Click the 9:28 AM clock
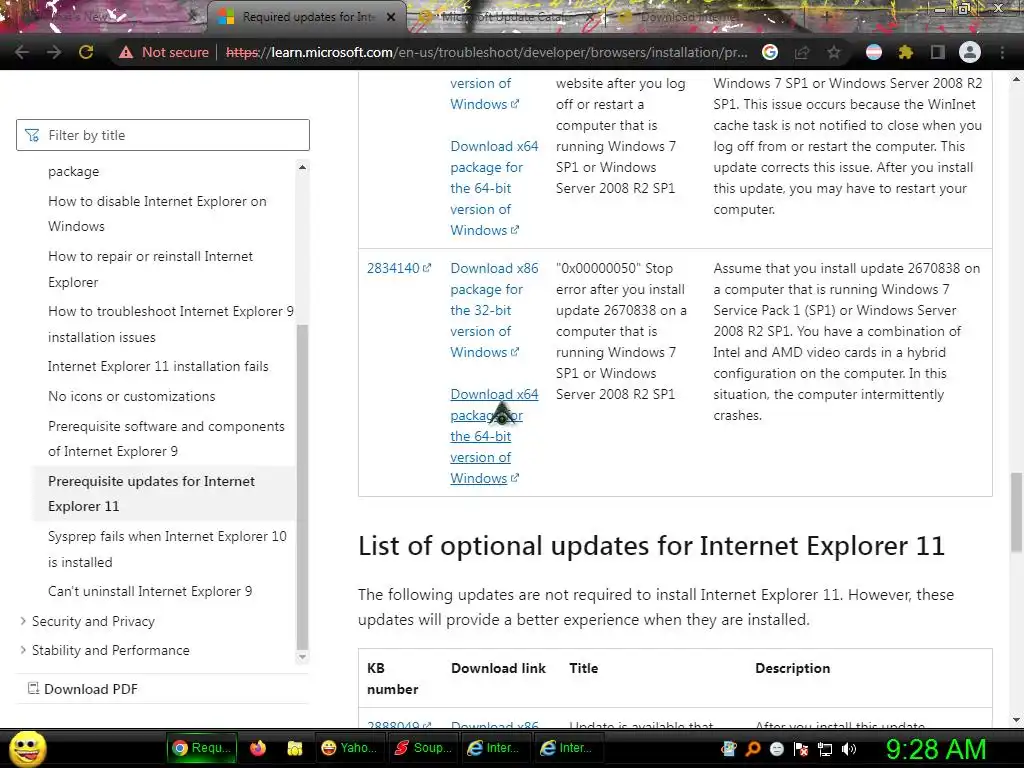Image resolution: width=1024 pixels, height=768 pixels. [x=936, y=749]
